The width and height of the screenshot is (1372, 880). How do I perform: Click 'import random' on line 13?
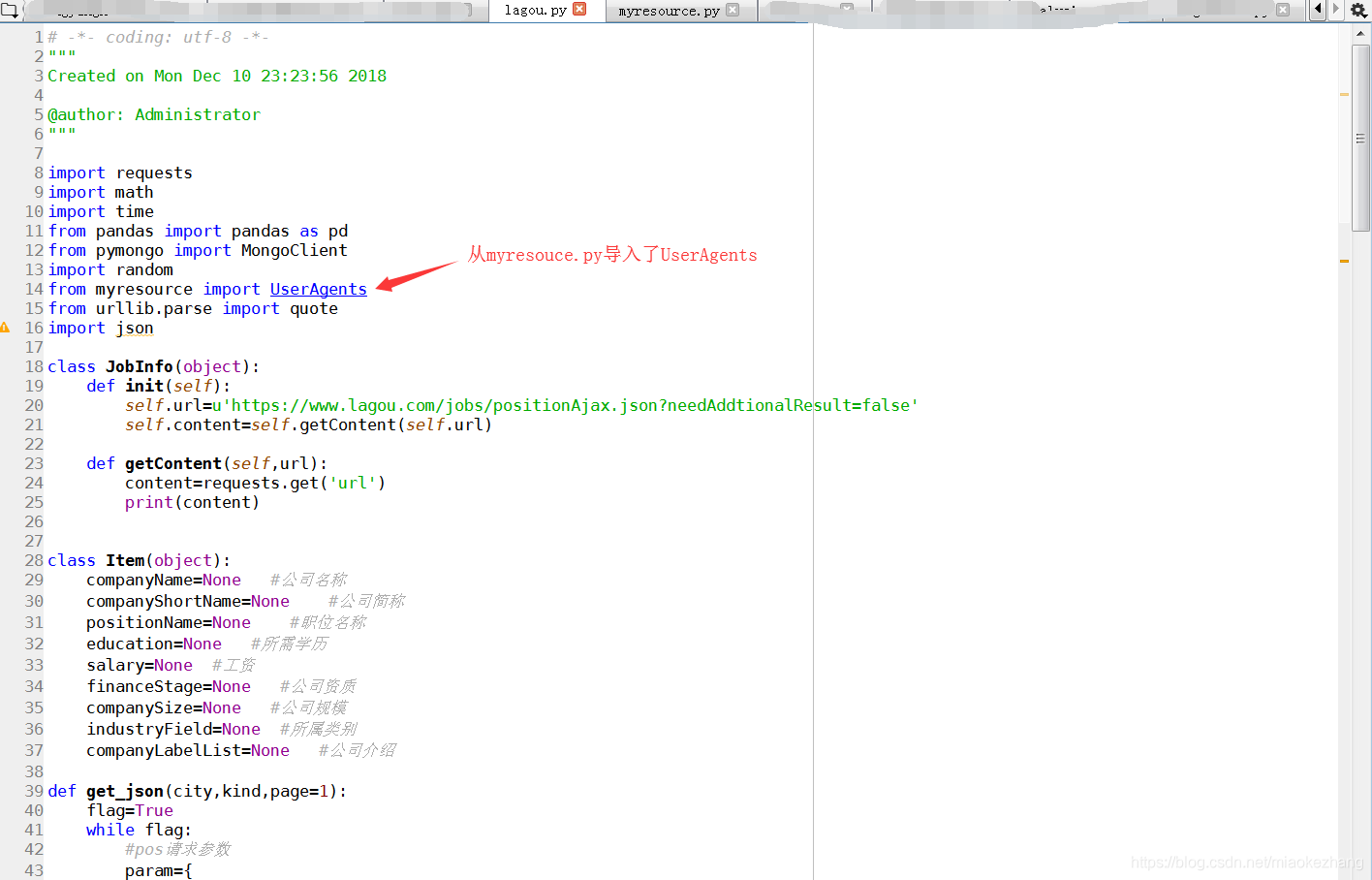click(110, 269)
